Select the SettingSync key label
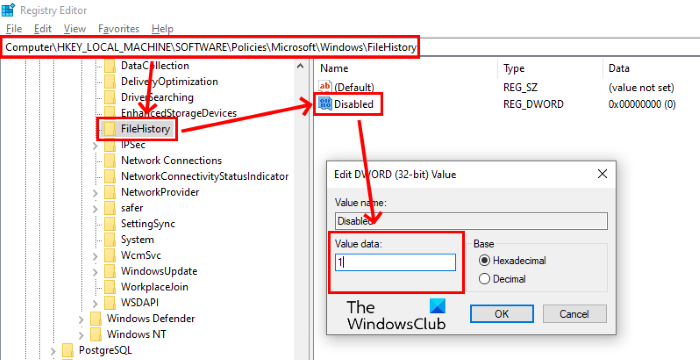Viewport: 700px width, 360px height. (x=148, y=224)
